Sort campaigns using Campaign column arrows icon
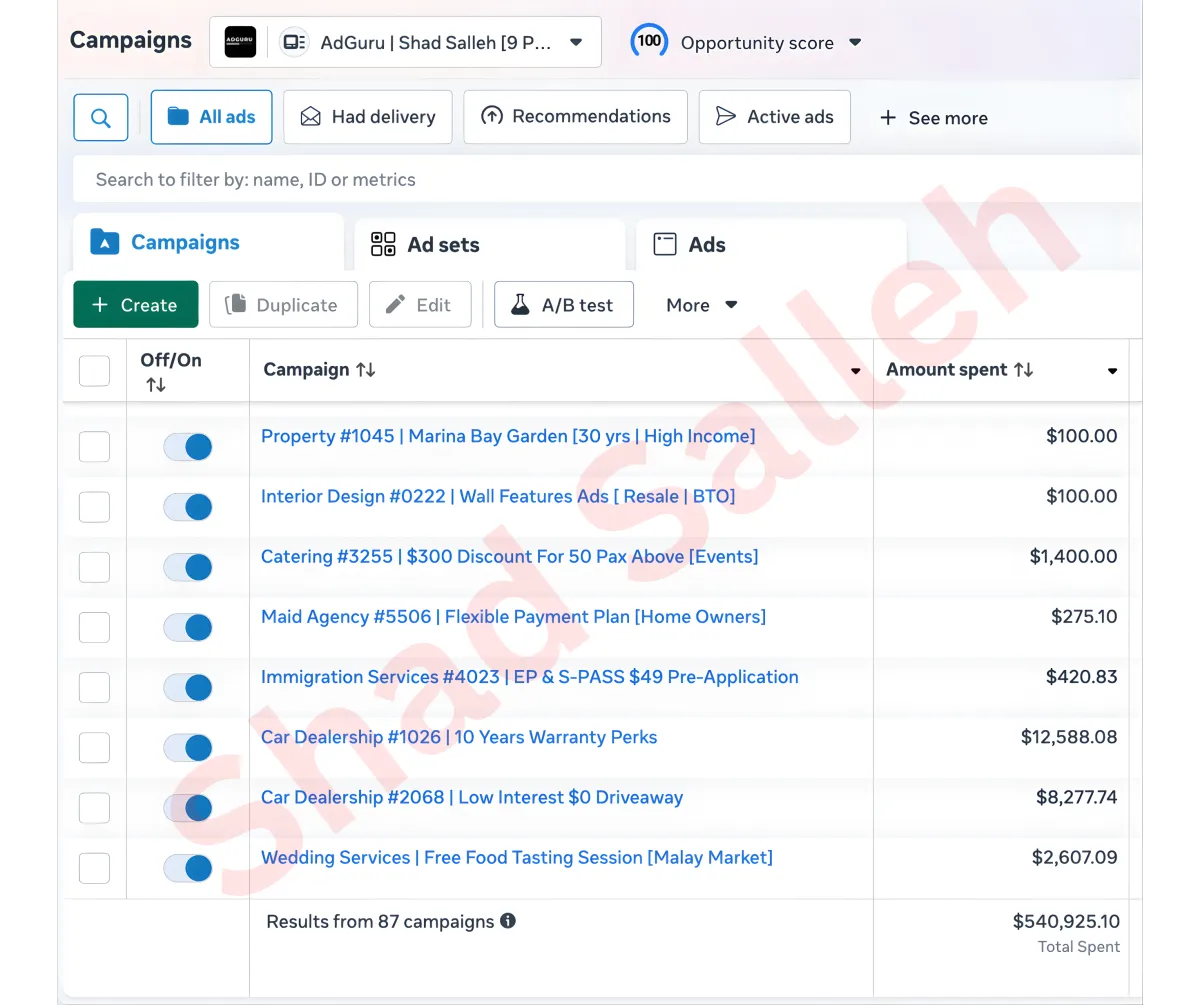Viewport: 1200px width, 1005px height. coord(366,370)
